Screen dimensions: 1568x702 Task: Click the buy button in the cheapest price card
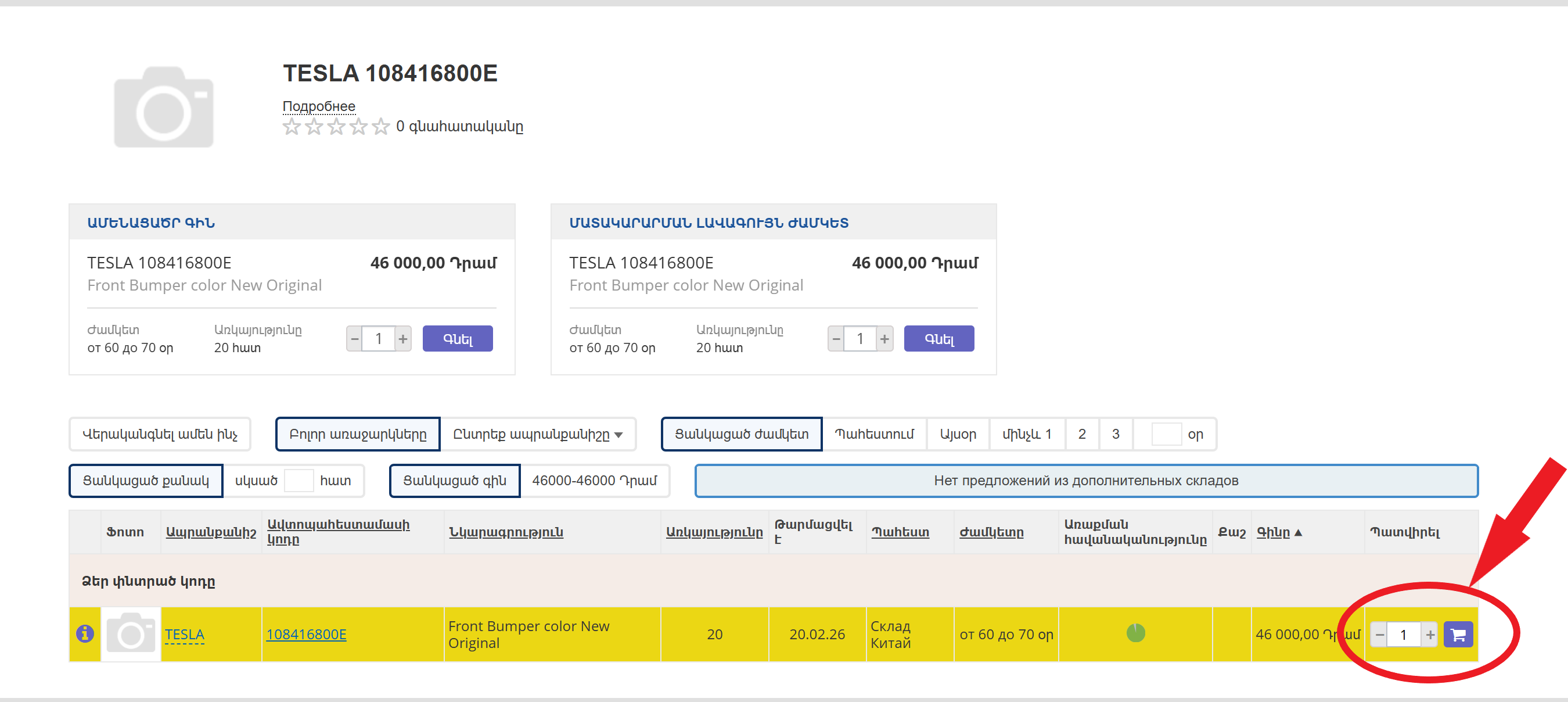tap(458, 339)
